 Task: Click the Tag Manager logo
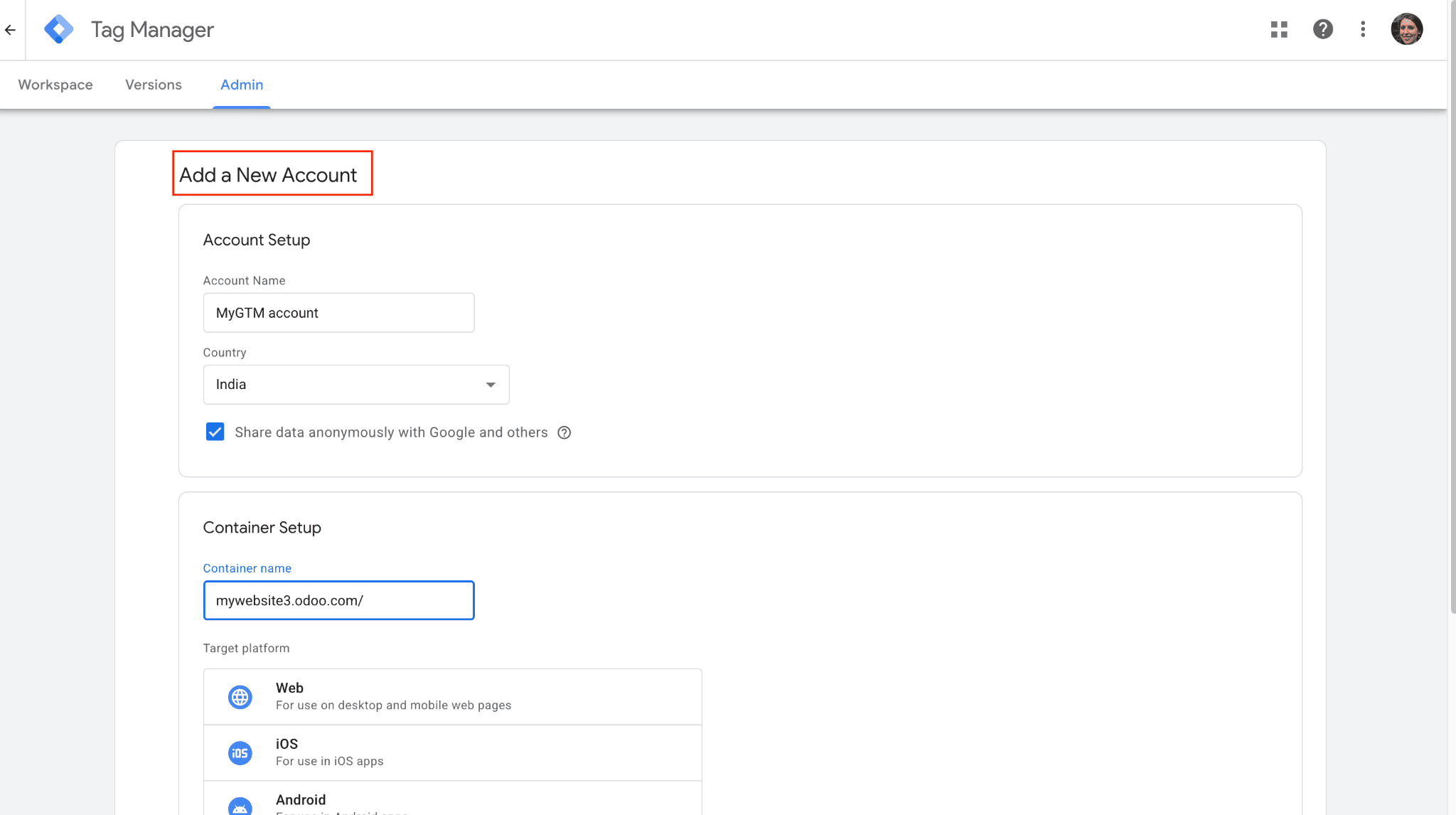pos(59,30)
